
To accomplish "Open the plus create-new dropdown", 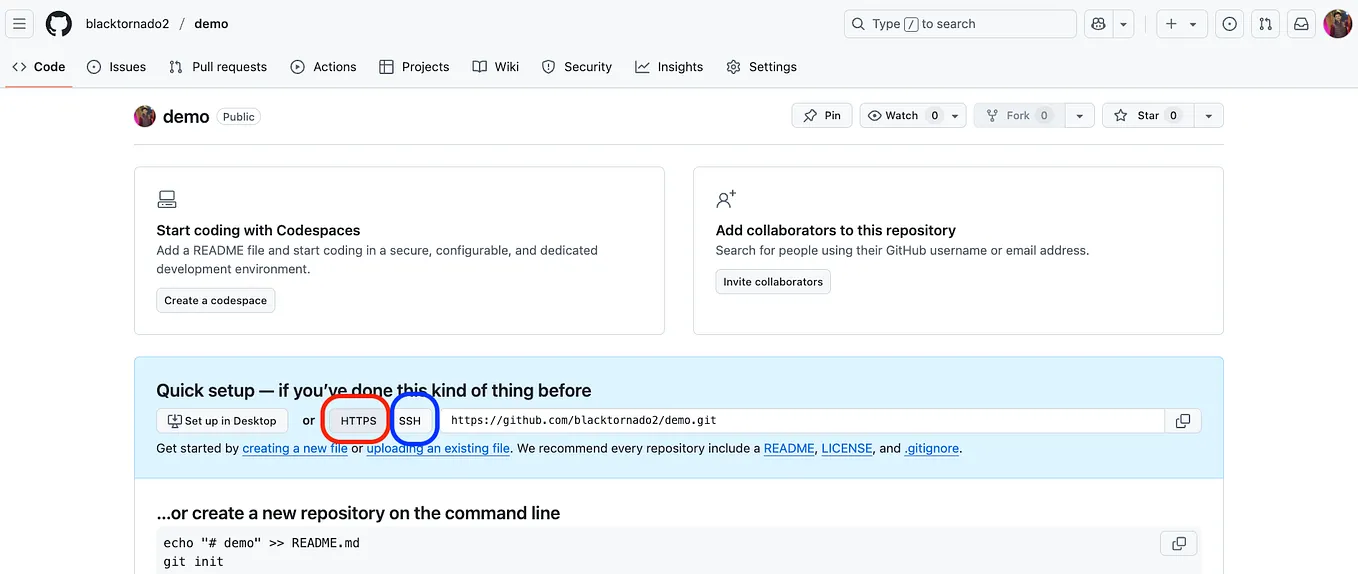I will [1181, 24].
